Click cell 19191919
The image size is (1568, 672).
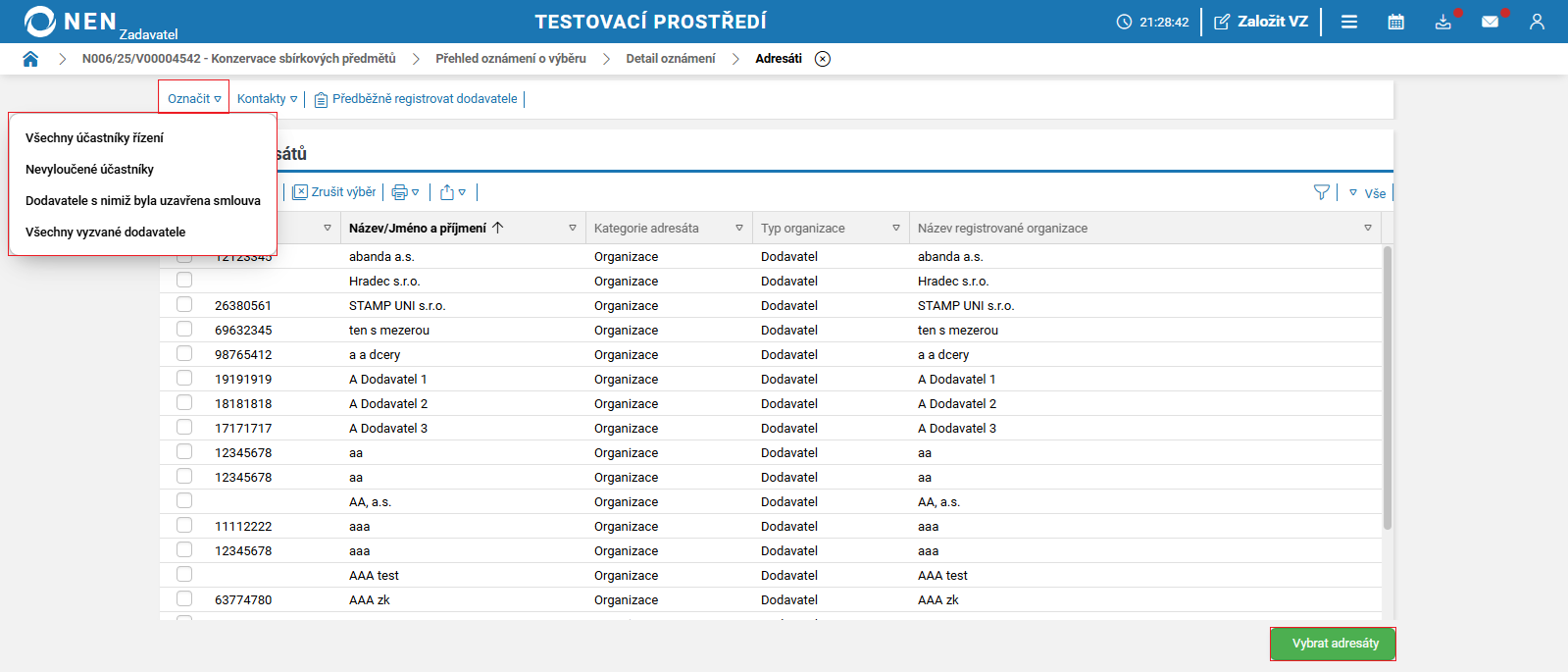click(x=243, y=380)
